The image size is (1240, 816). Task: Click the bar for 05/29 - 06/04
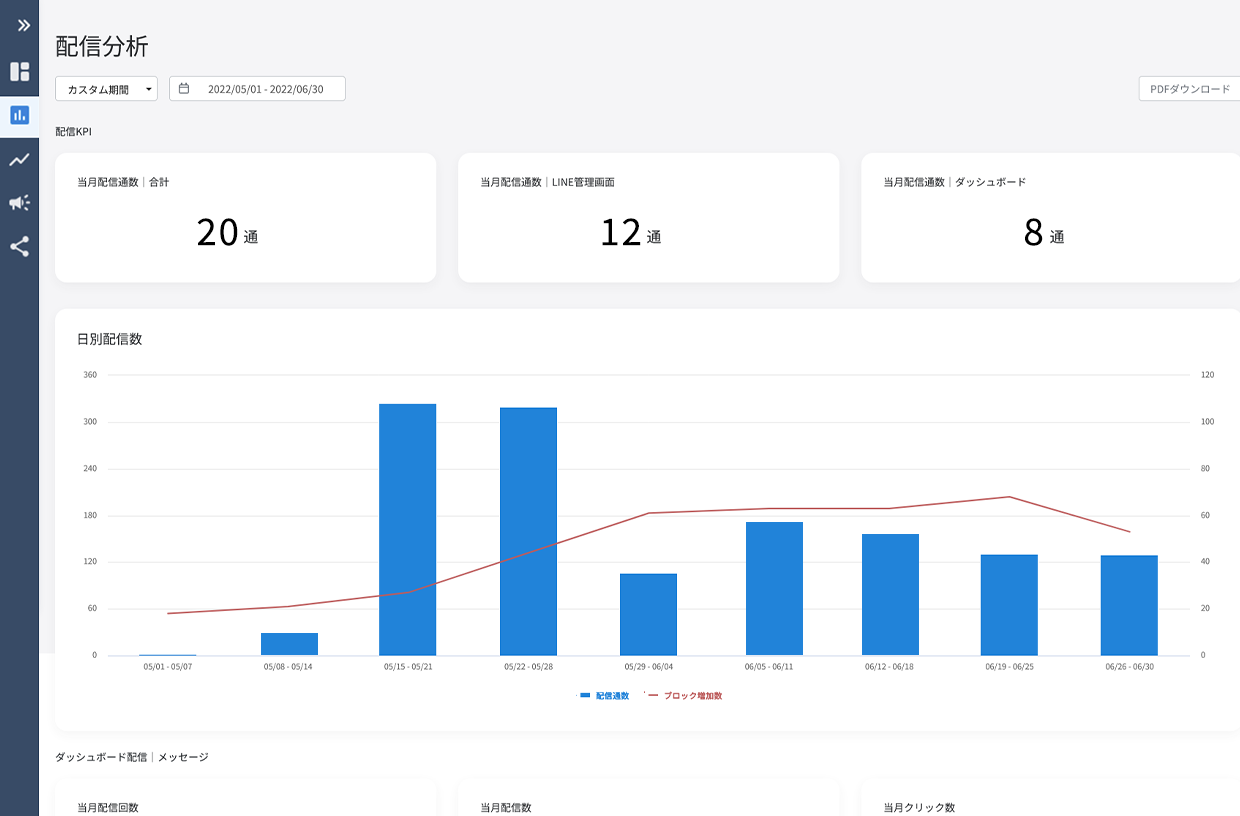click(648, 614)
